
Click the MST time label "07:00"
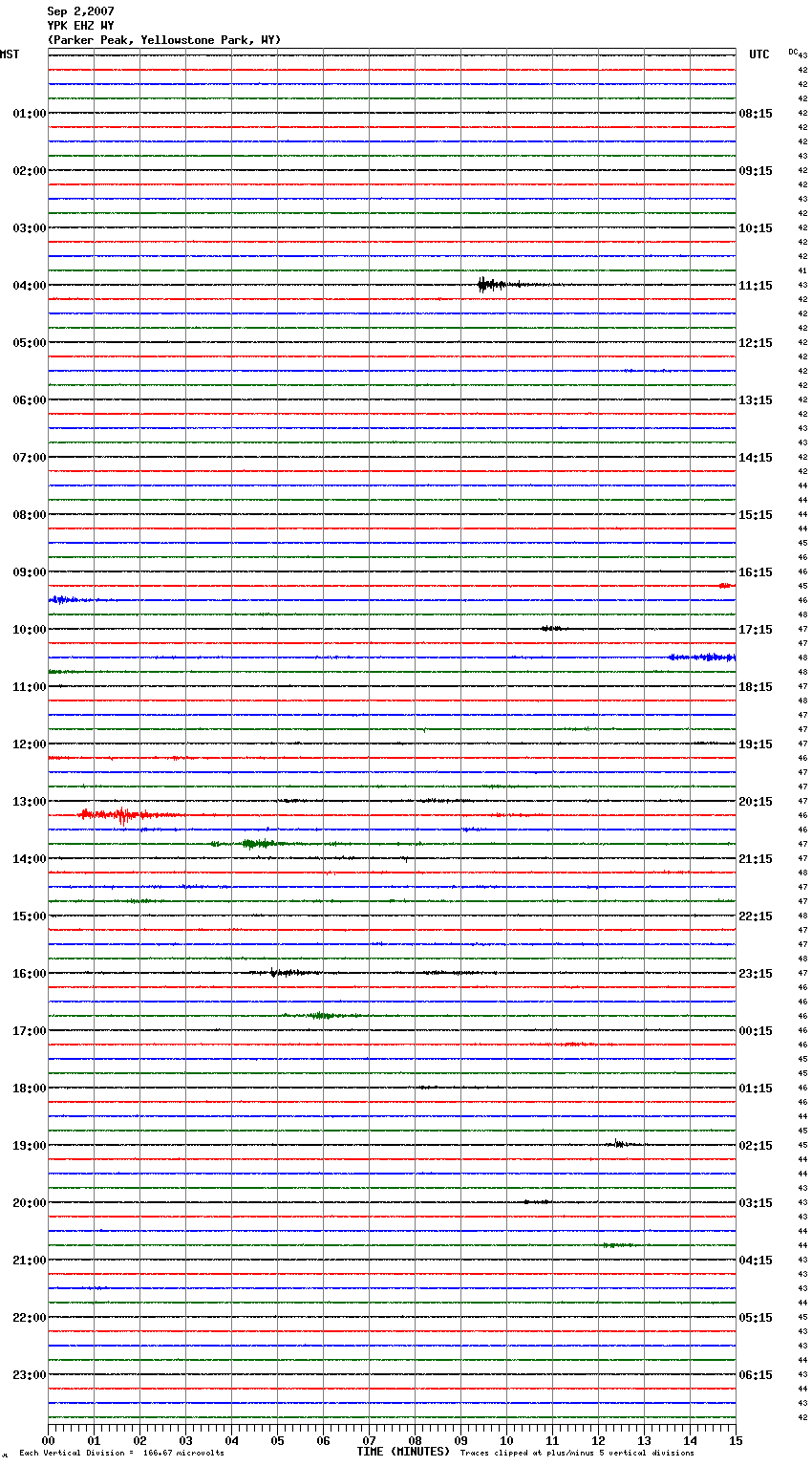tap(30, 458)
